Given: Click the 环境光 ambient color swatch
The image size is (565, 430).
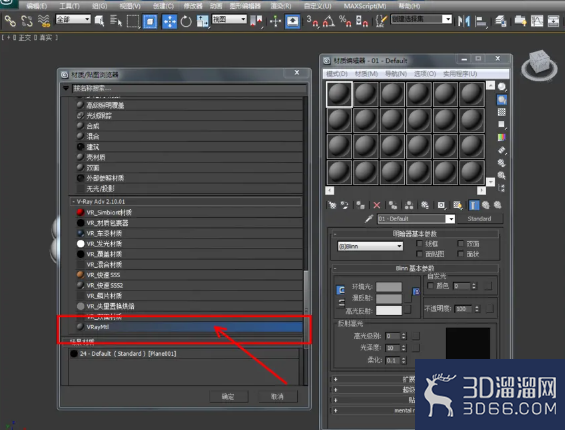Looking at the screenshot, I should tap(388, 287).
